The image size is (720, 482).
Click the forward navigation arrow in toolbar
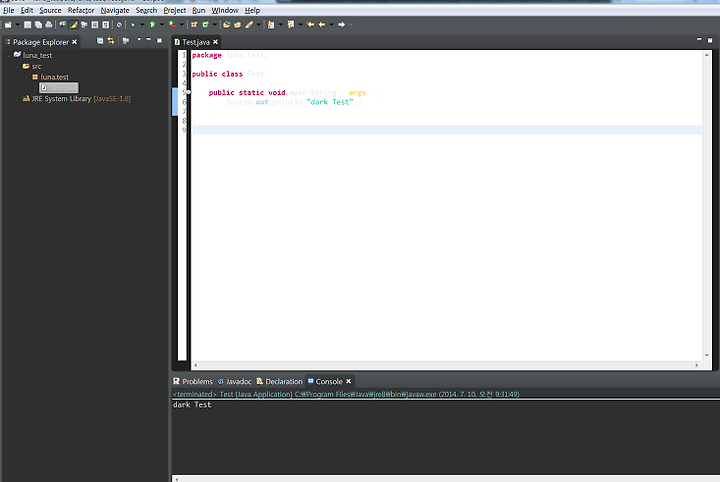click(341, 24)
